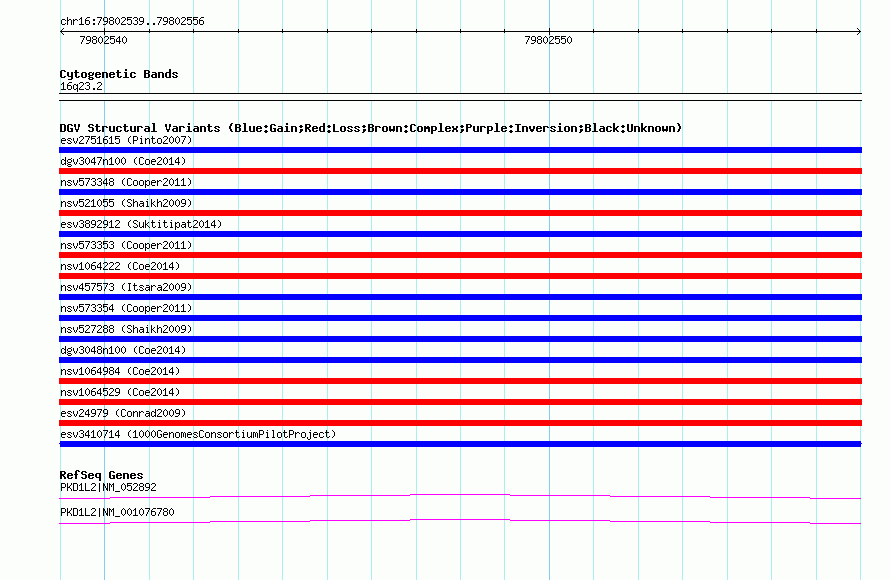Click the blue bar for nsv573348 (Cooper2011)

[460, 192]
